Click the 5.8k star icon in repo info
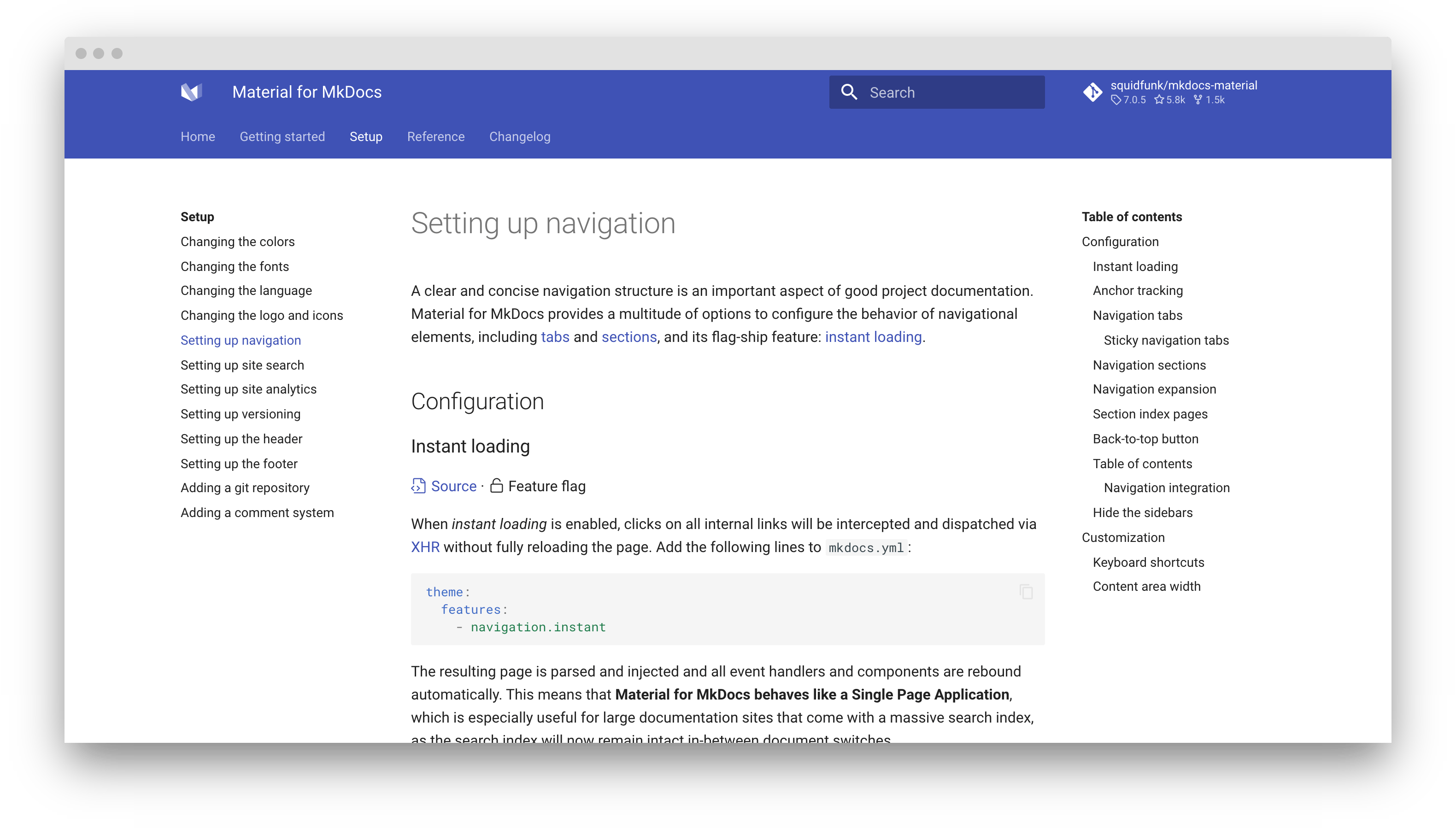Image resolution: width=1456 pixels, height=835 pixels. tap(1159, 99)
